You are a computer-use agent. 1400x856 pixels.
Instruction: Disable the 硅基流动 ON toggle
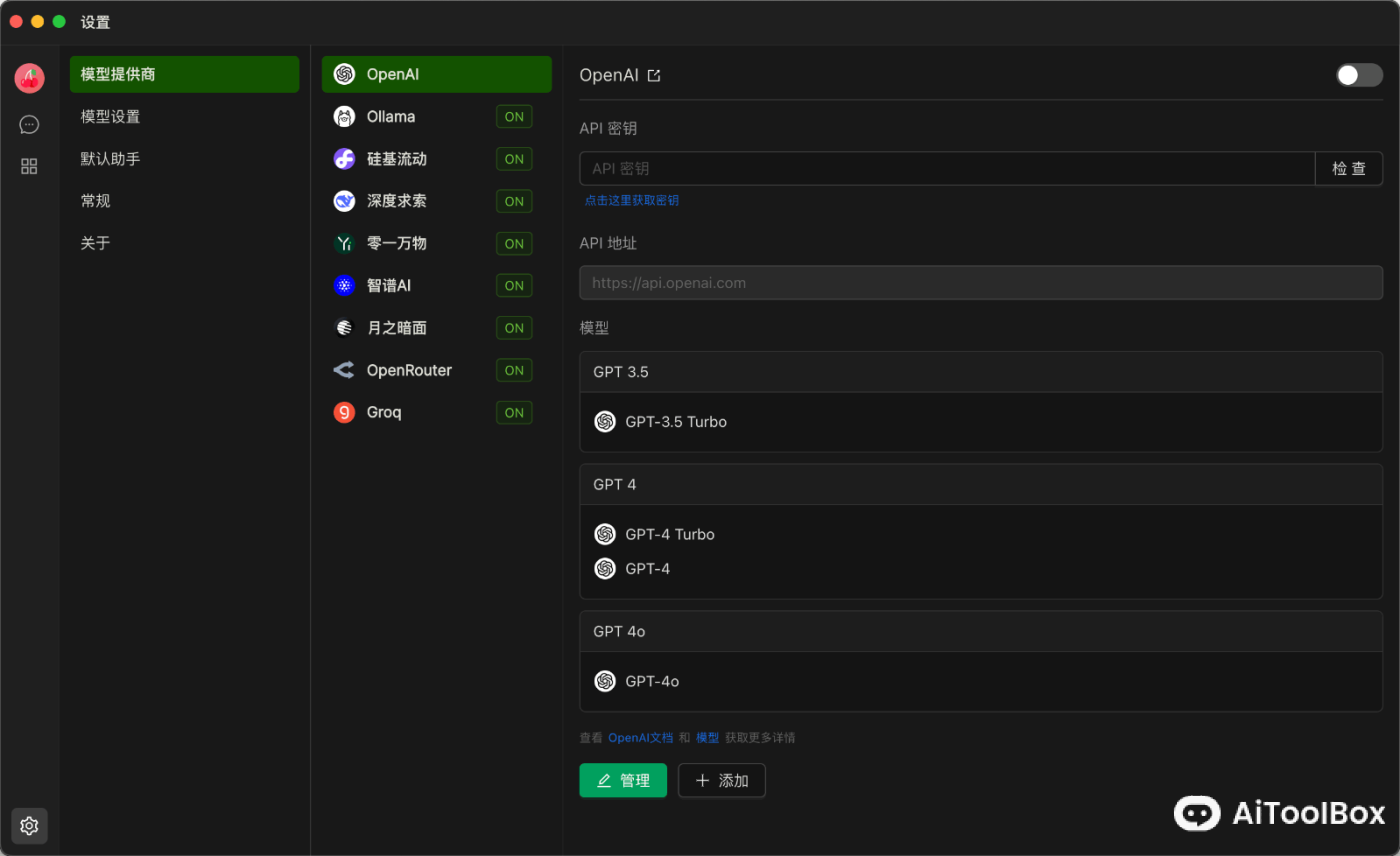514,158
